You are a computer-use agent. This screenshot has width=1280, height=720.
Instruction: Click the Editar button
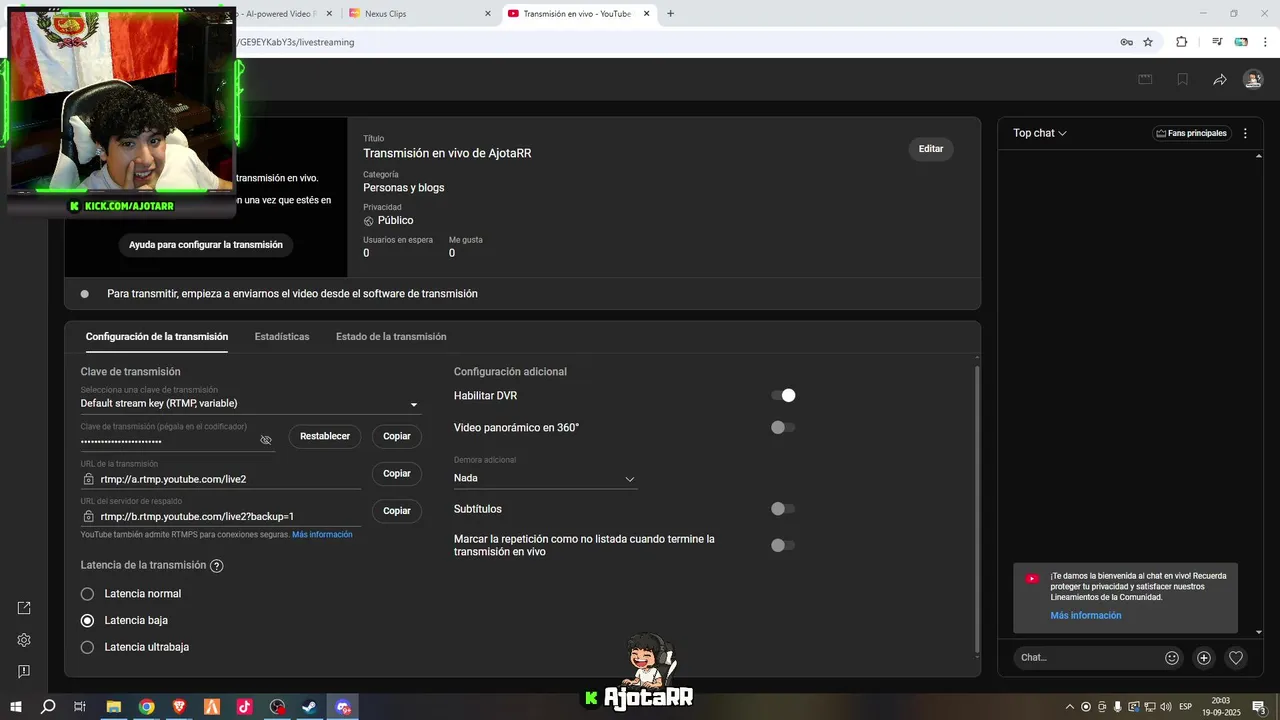coord(931,149)
